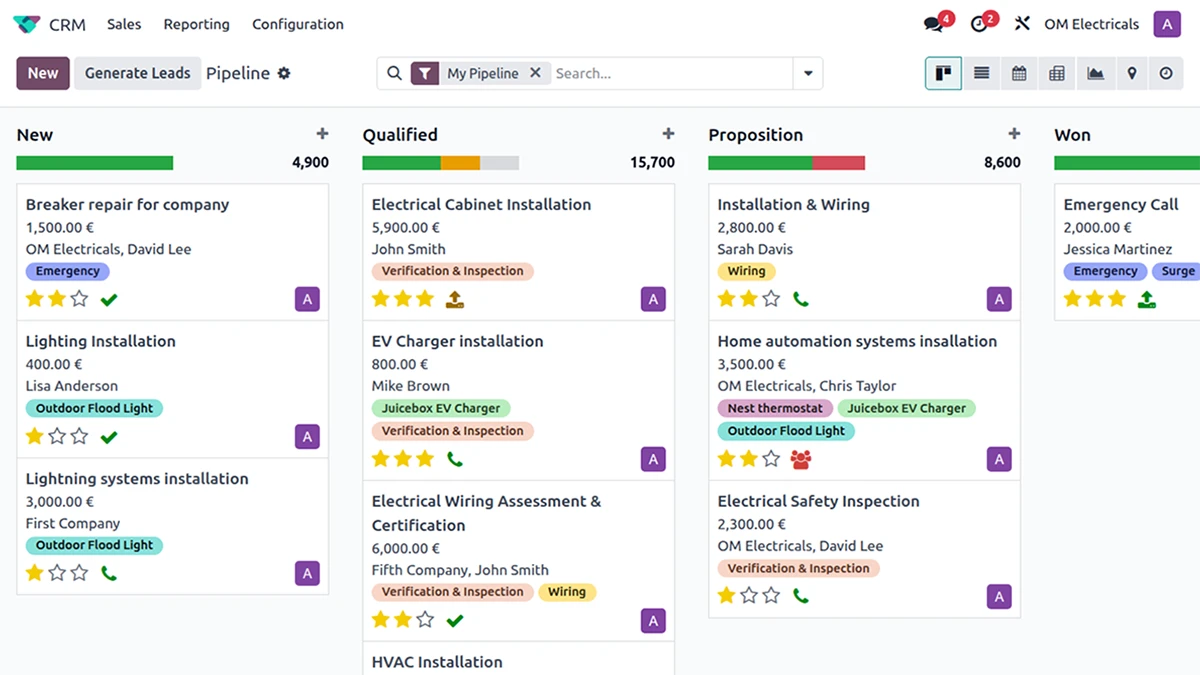The image size is (1200, 675).
Task: Set third star priority on Breaker repair card
Action: point(79,298)
